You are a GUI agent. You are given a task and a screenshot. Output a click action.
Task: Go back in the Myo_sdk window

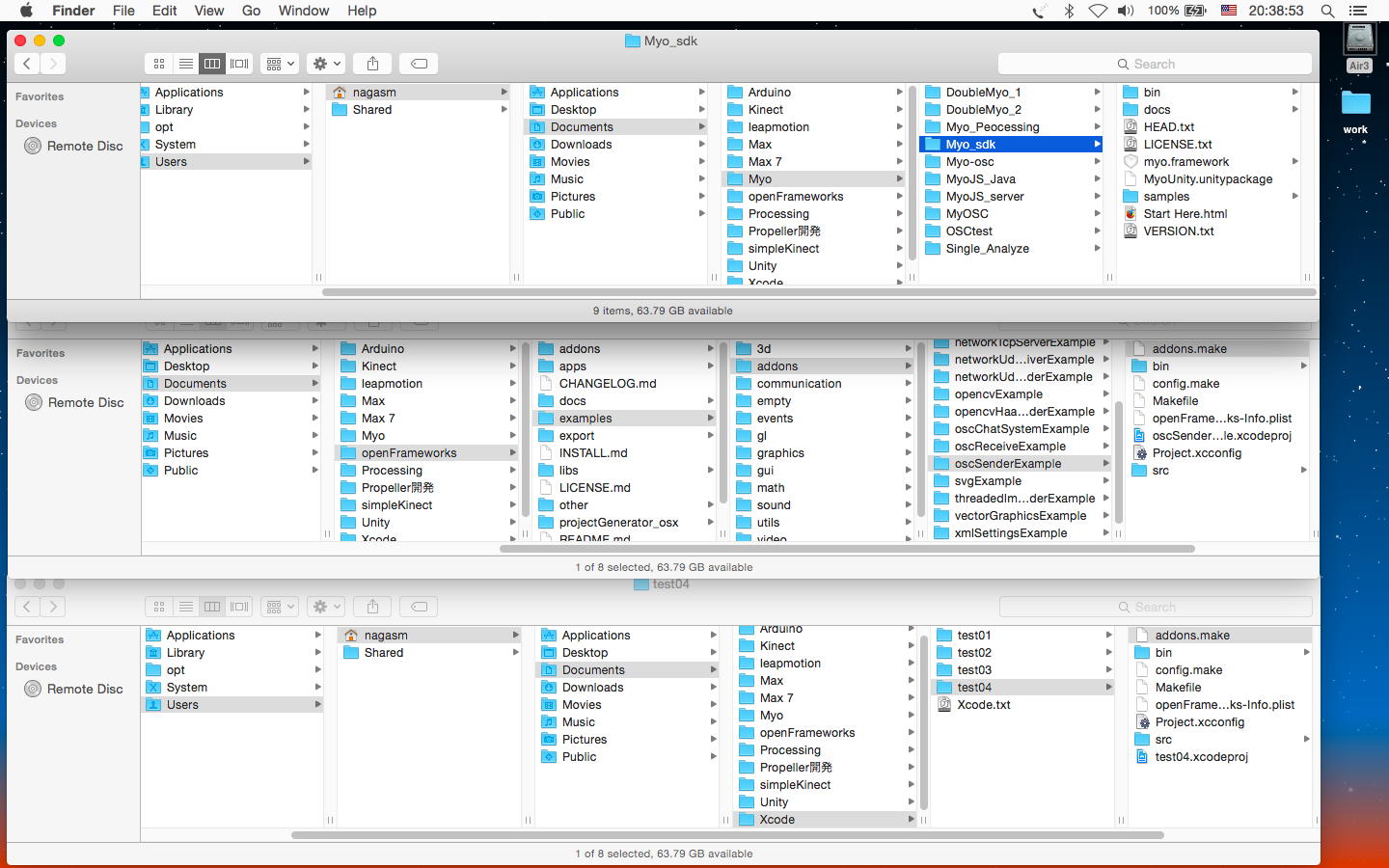(27, 64)
